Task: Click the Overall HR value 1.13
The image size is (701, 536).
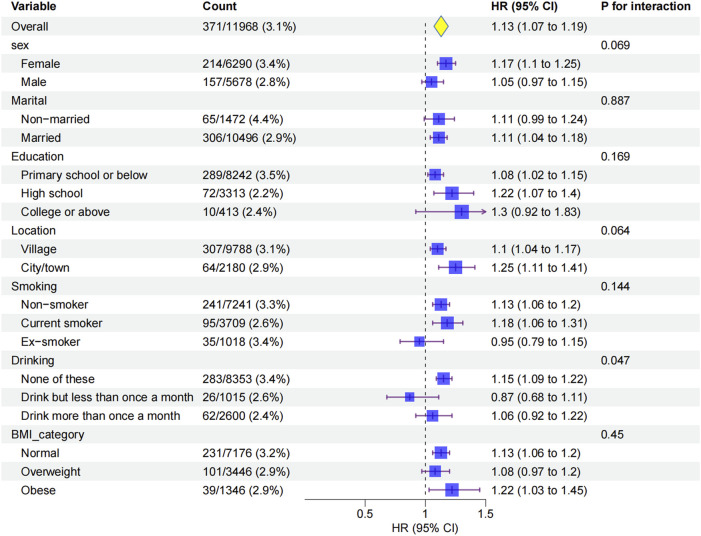Action: point(502,27)
